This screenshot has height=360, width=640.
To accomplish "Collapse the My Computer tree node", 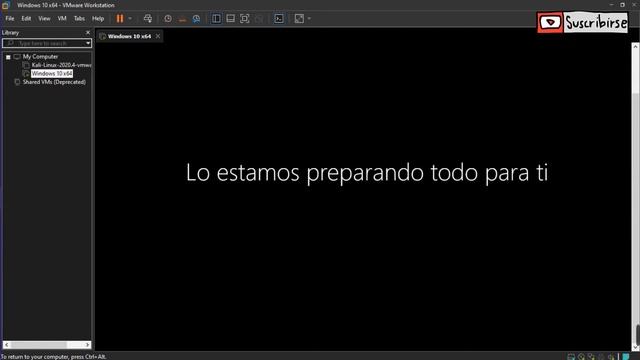I will pyautogui.click(x=8, y=57).
